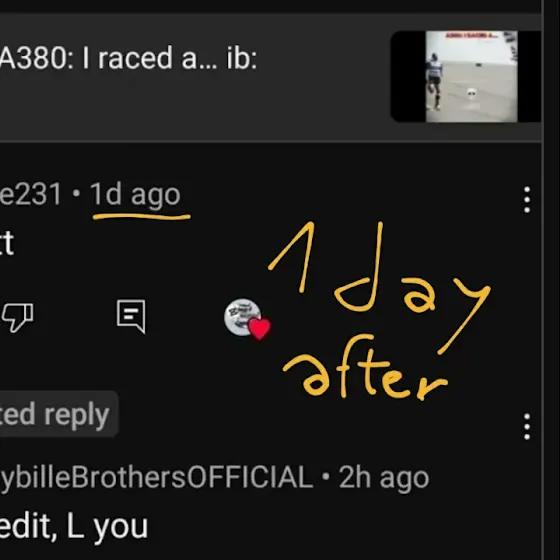
Task: Click the creator heart badge on the comment
Action: [x=247, y=319]
